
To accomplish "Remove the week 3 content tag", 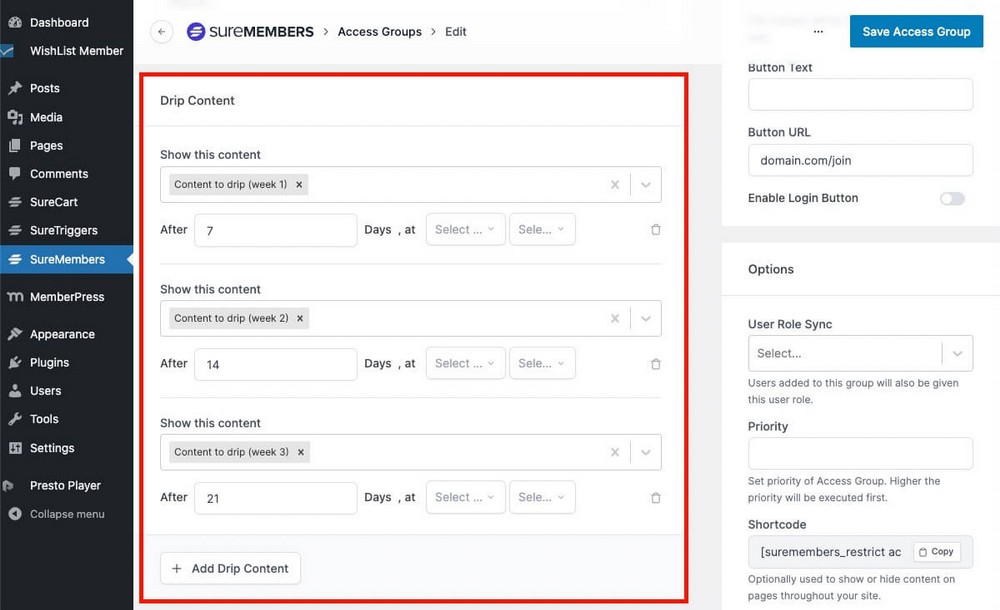I will coord(300,452).
